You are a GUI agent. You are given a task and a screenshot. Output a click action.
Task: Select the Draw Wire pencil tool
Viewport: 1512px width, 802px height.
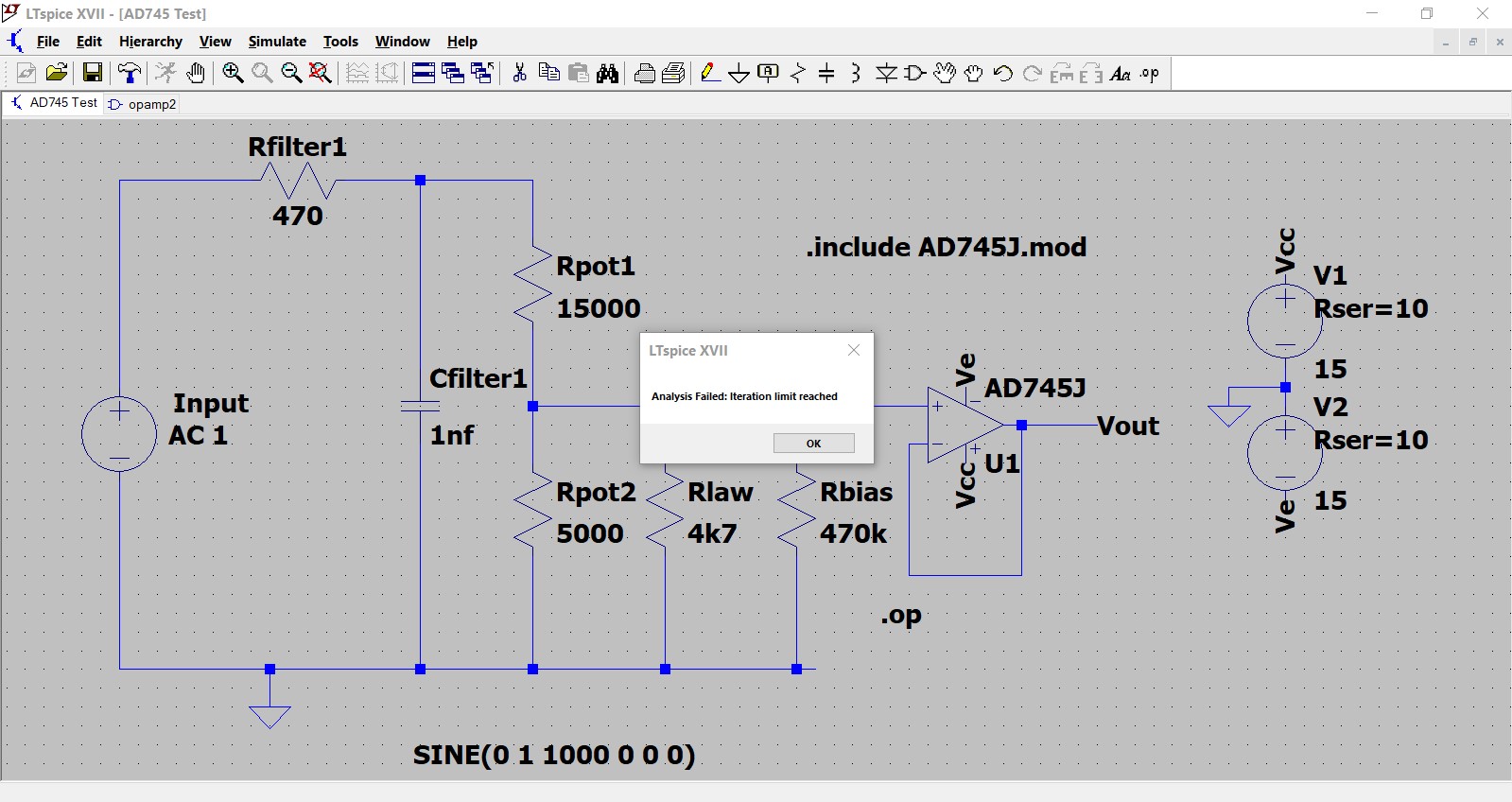coord(711,73)
